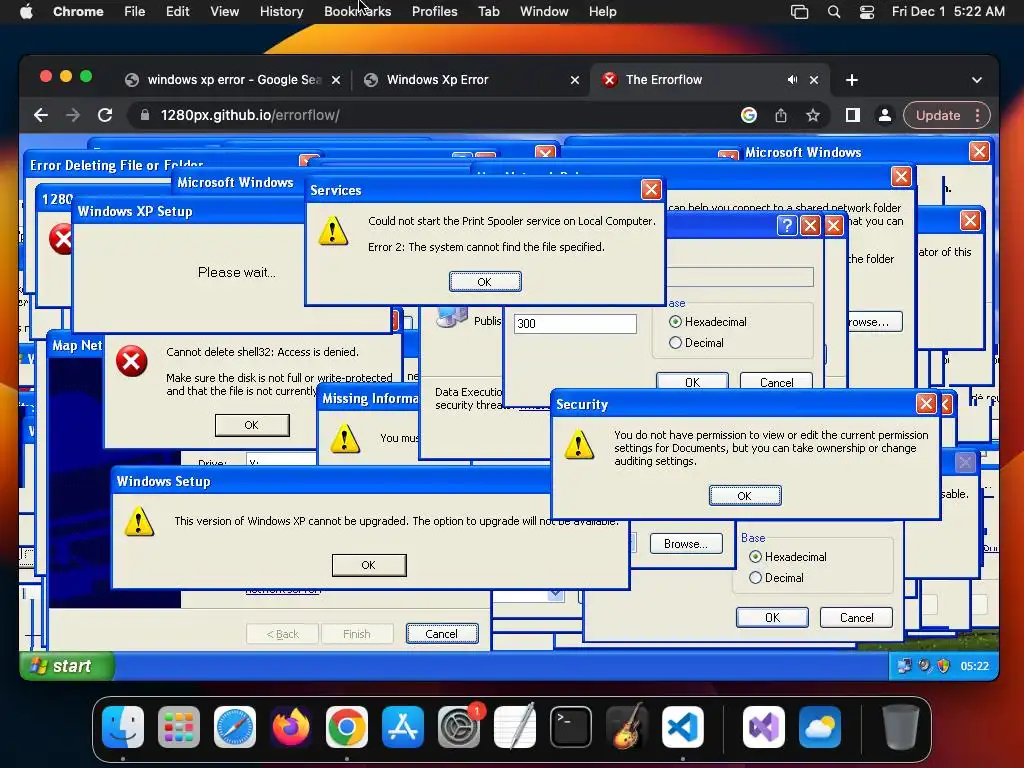The image size is (1024, 768).
Task: Launch Safari from the Dock
Action: (234, 726)
